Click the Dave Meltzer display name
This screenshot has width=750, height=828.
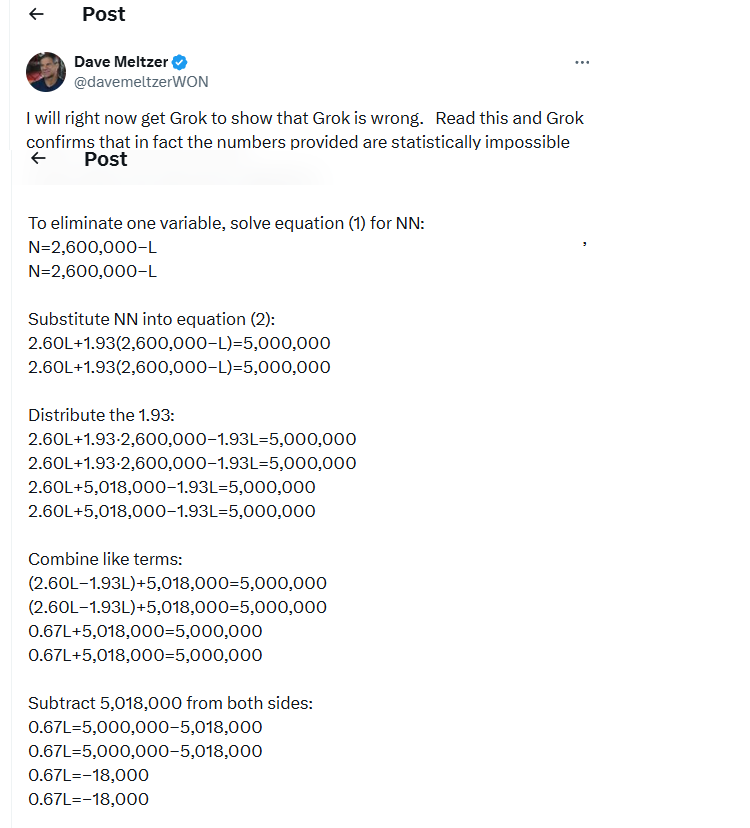tap(121, 62)
